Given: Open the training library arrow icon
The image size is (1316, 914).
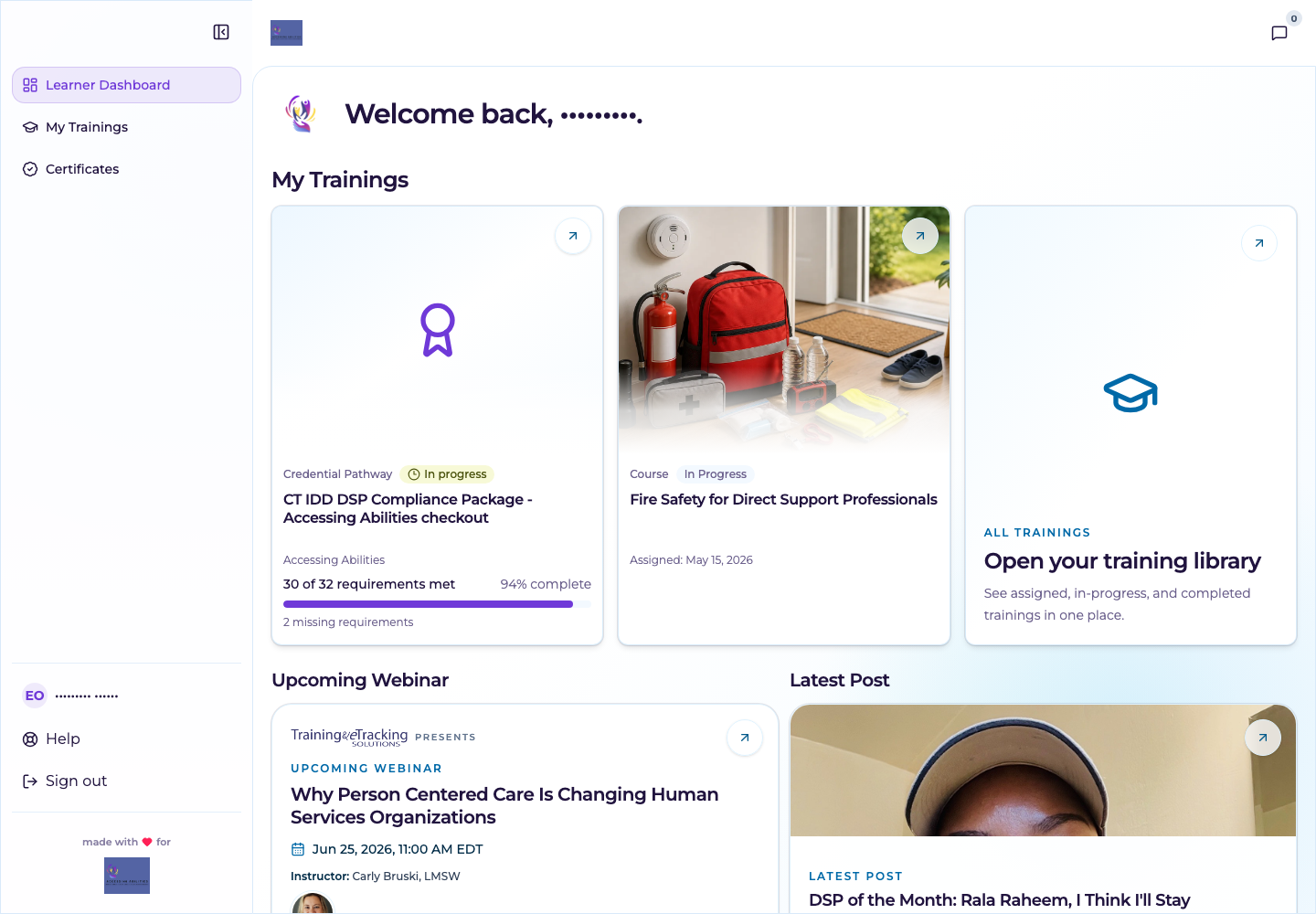Looking at the screenshot, I should coord(1259,243).
